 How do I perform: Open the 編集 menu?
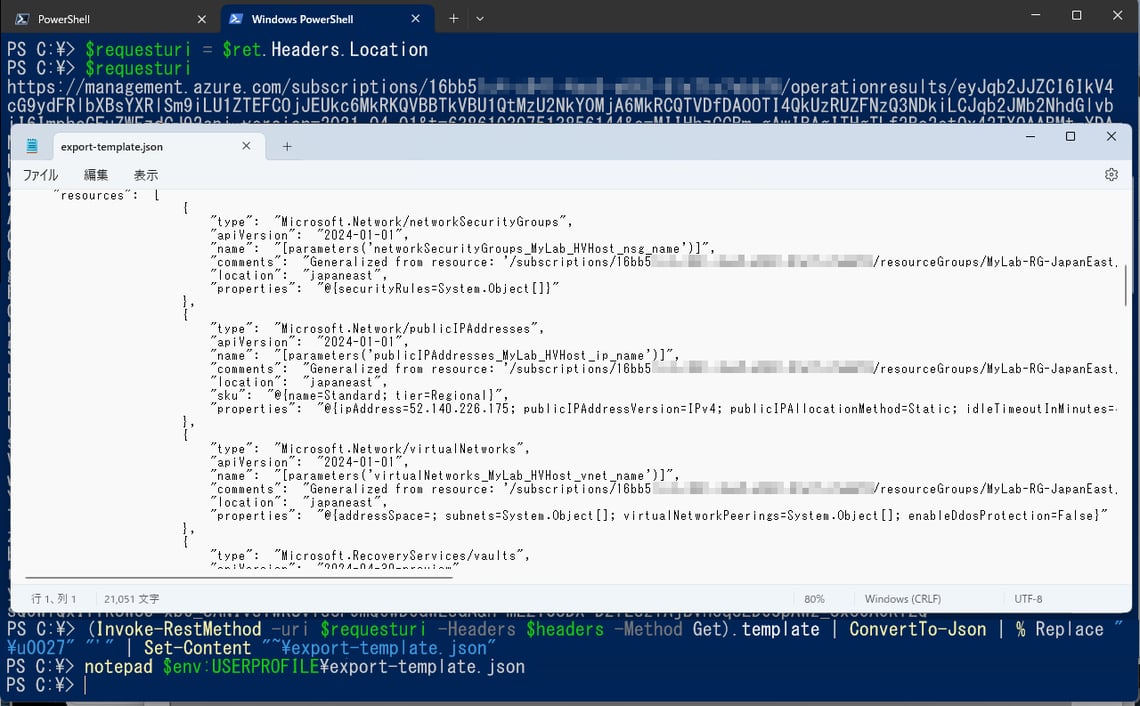point(96,175)
